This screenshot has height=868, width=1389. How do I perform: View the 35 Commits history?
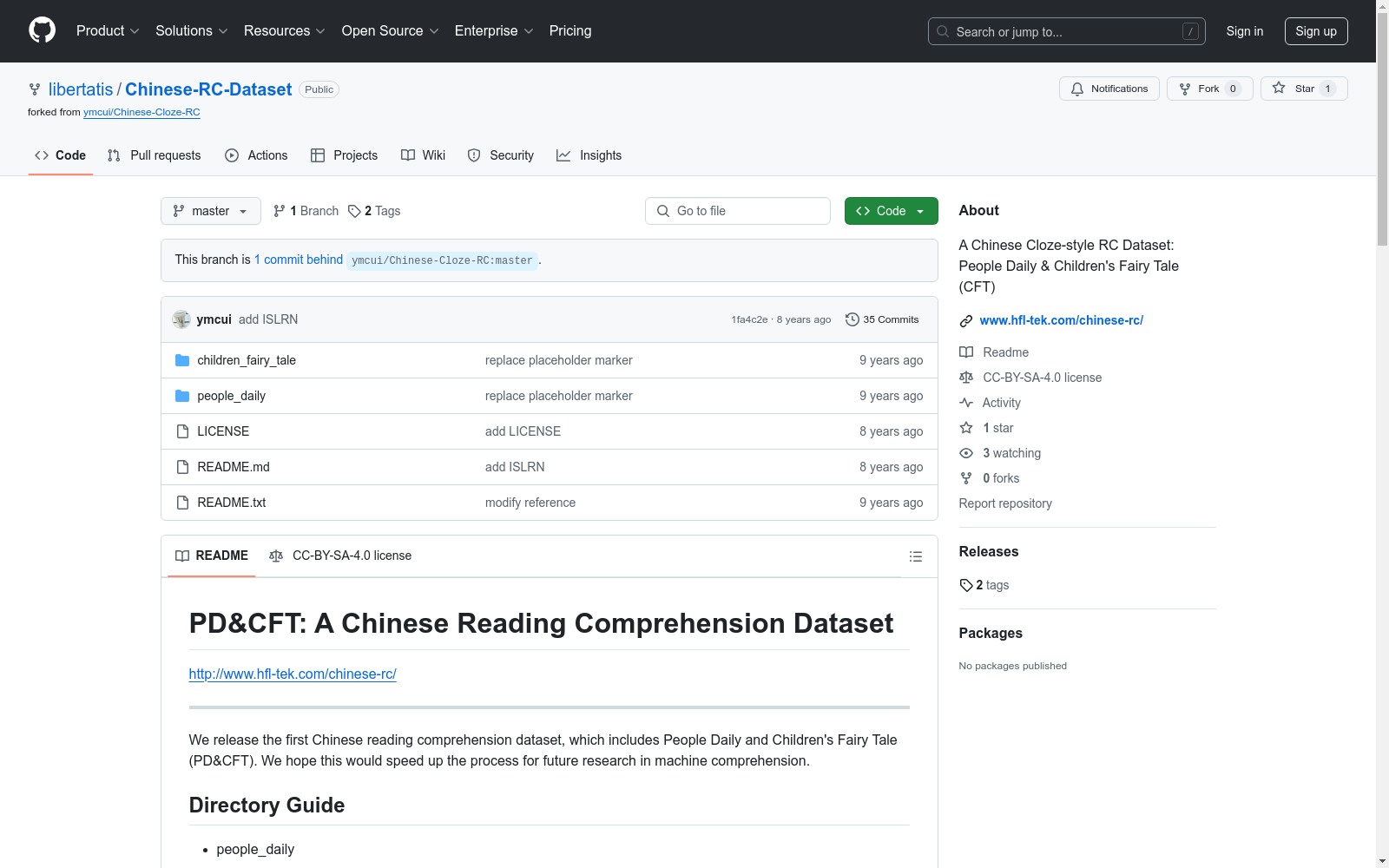pos(882,319)
